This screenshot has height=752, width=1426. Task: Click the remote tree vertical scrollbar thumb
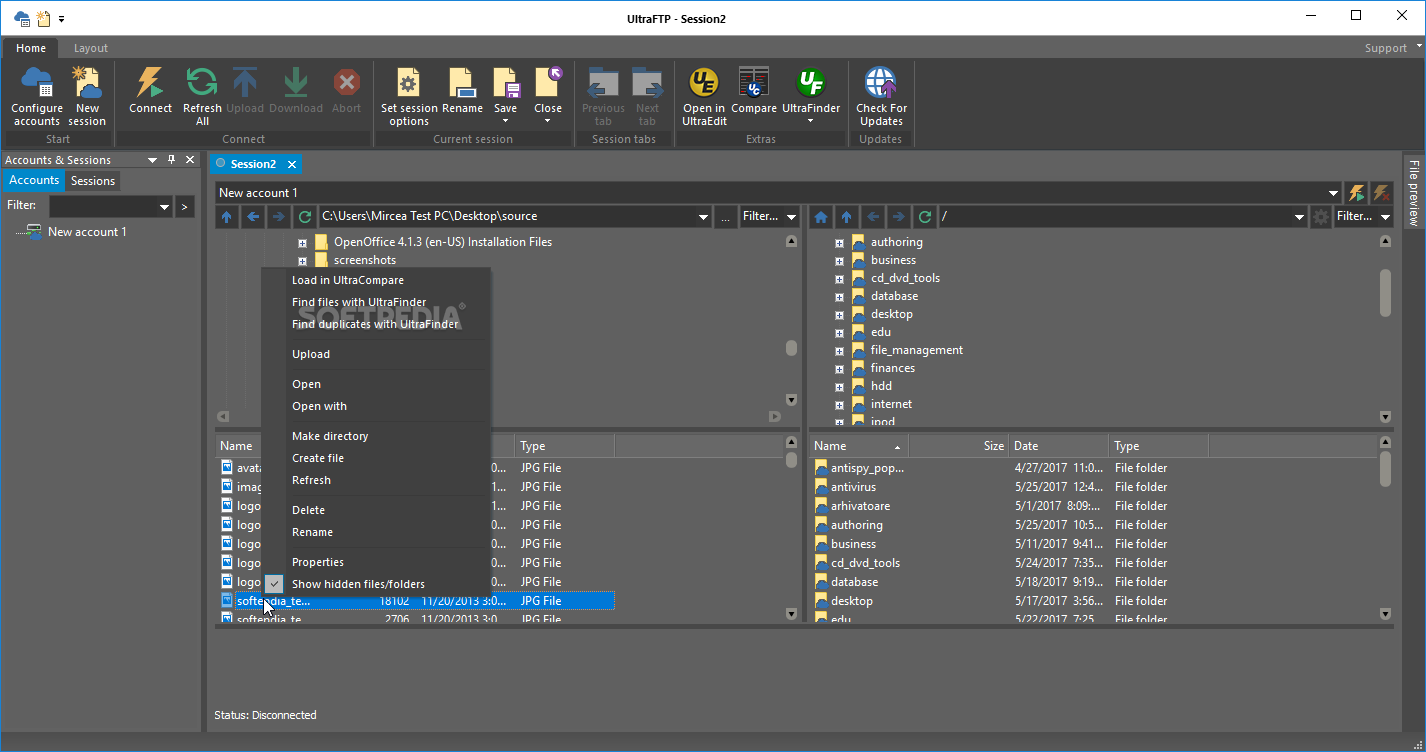(1385, 293)
